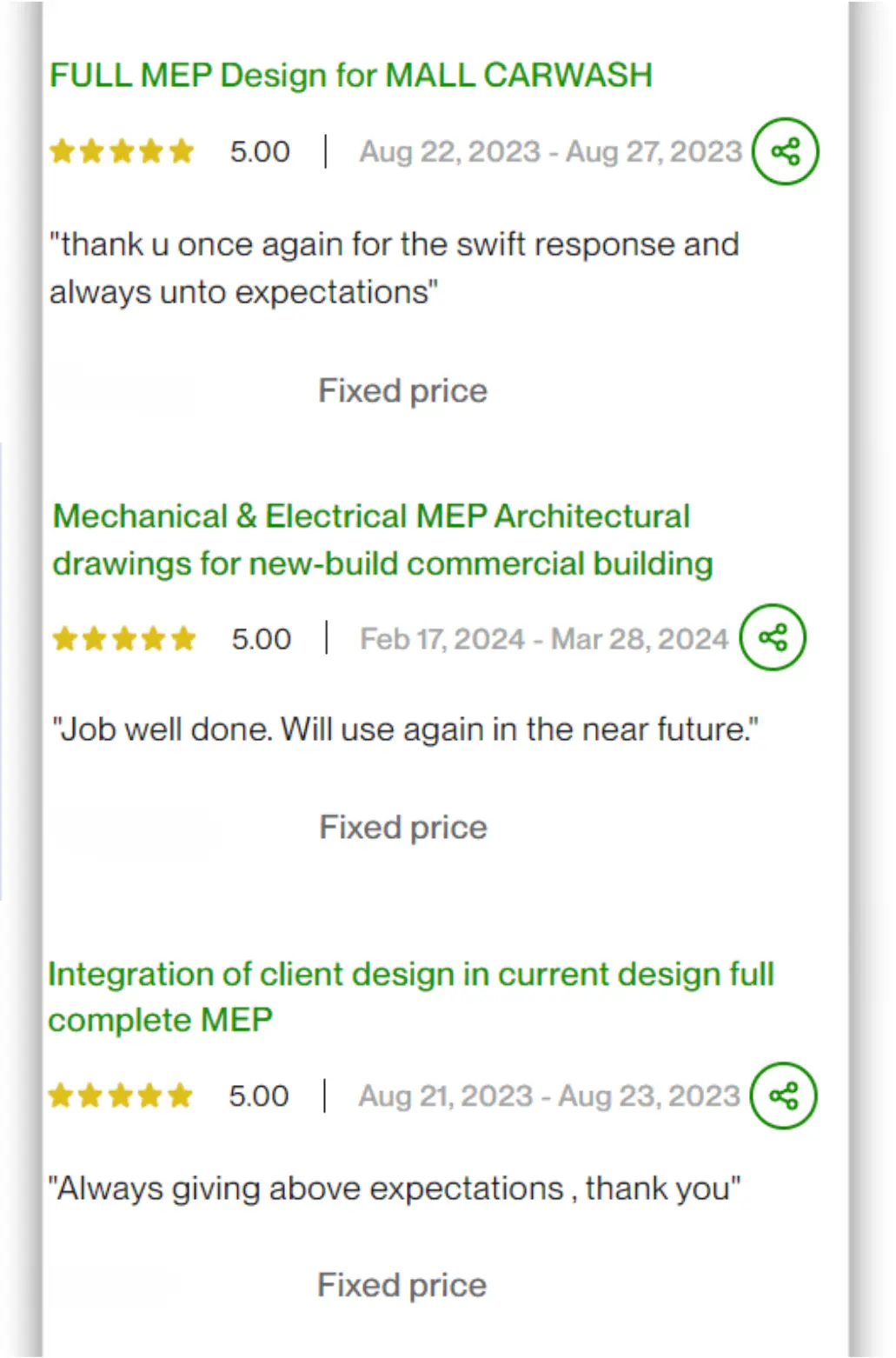
Task: Click the stars beside Feb 17, 2024 dates
Action: pos(123,639)
